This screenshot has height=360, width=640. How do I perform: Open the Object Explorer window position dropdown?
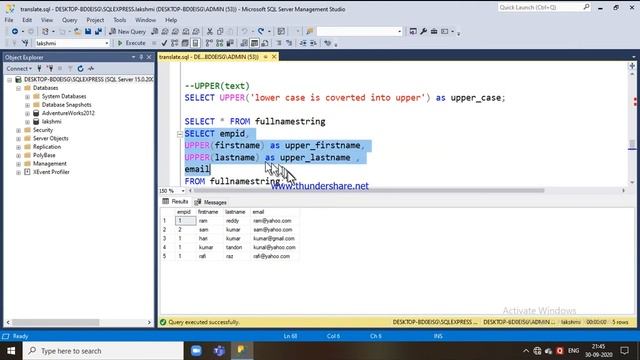click(x=133, y=57)
